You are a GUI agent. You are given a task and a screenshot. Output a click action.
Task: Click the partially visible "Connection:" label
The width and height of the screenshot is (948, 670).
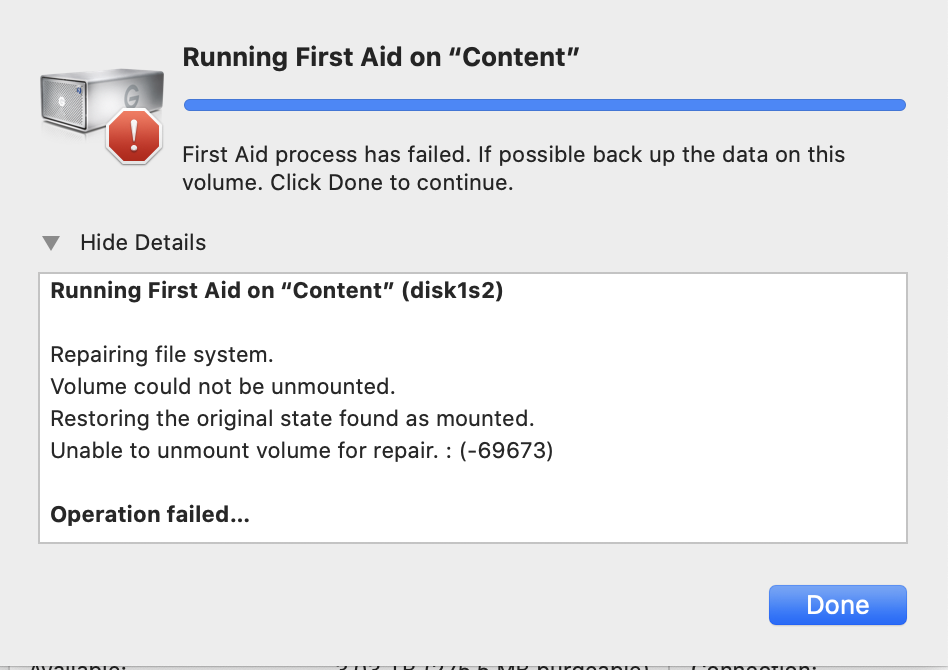(x=752, y=664)
